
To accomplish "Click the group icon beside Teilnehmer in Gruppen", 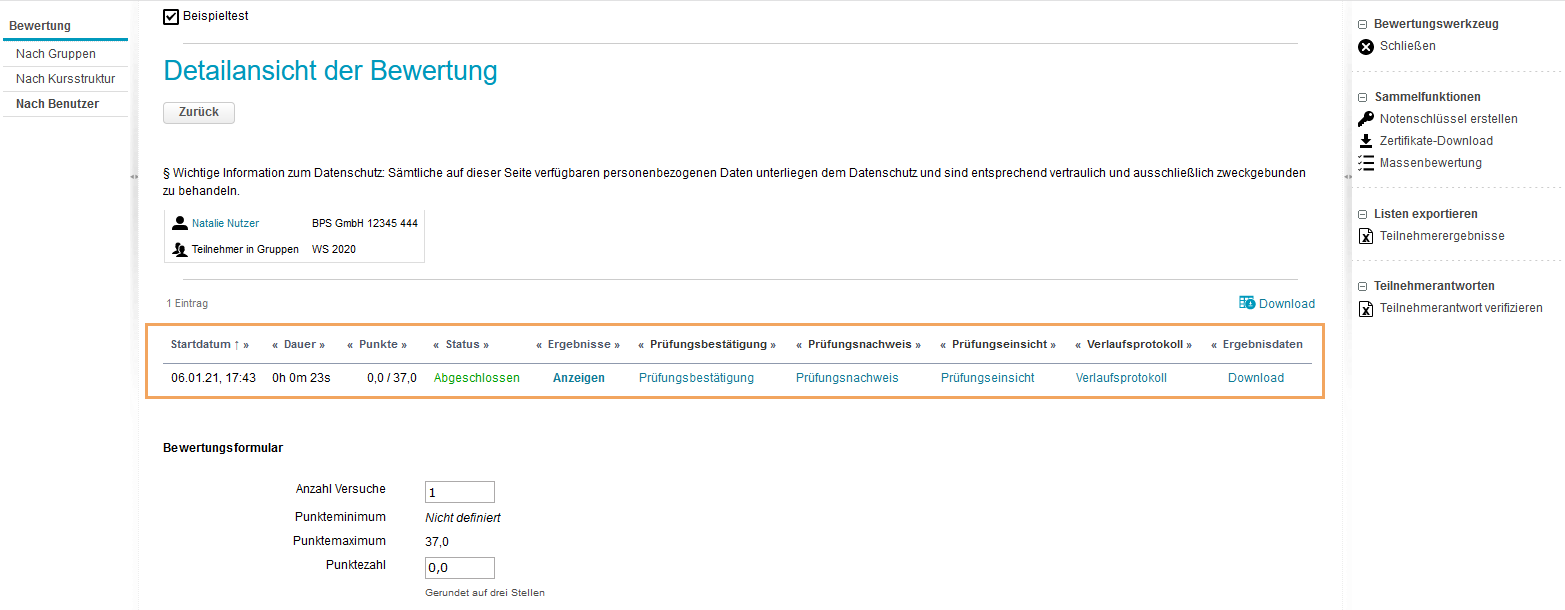I will [180, 248].
